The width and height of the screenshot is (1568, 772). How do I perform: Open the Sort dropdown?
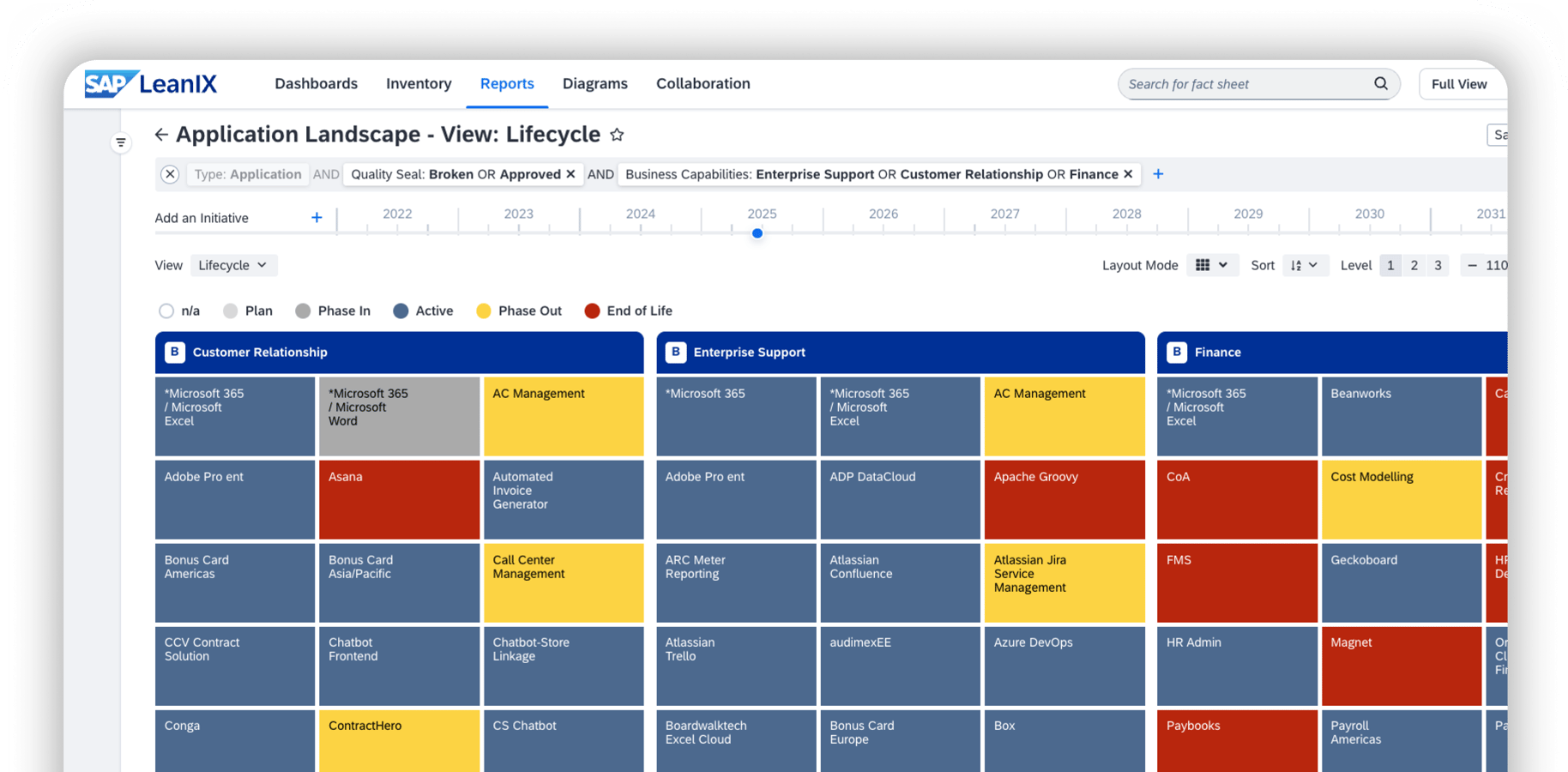click(x=1304, y=265)
